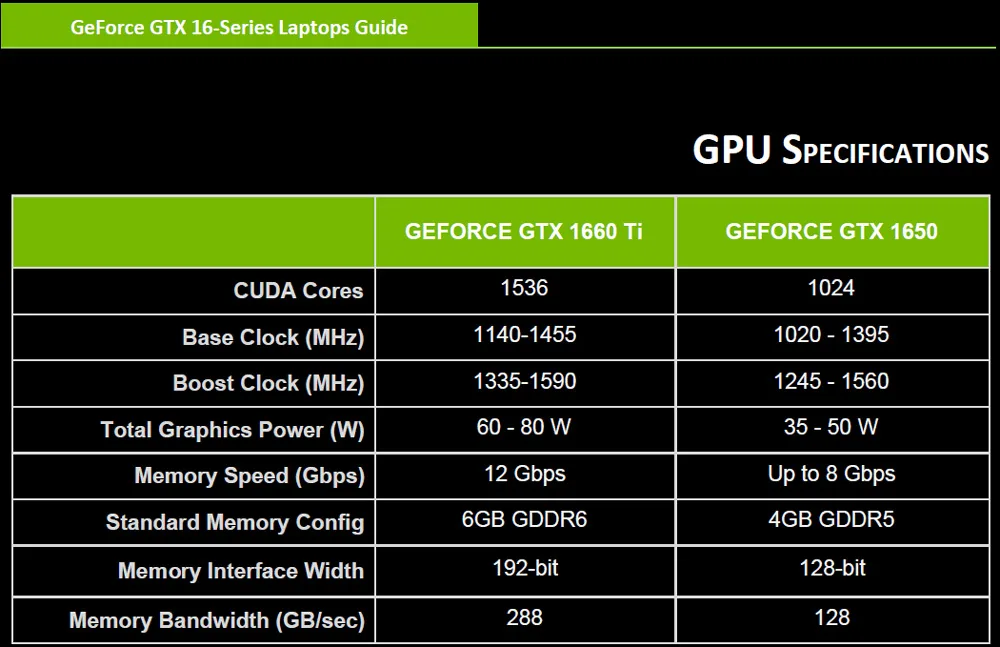Click the Up to 8 Gbps cell
The height and width of the screenshot is (647, 1000).
[x=832, y=473]
